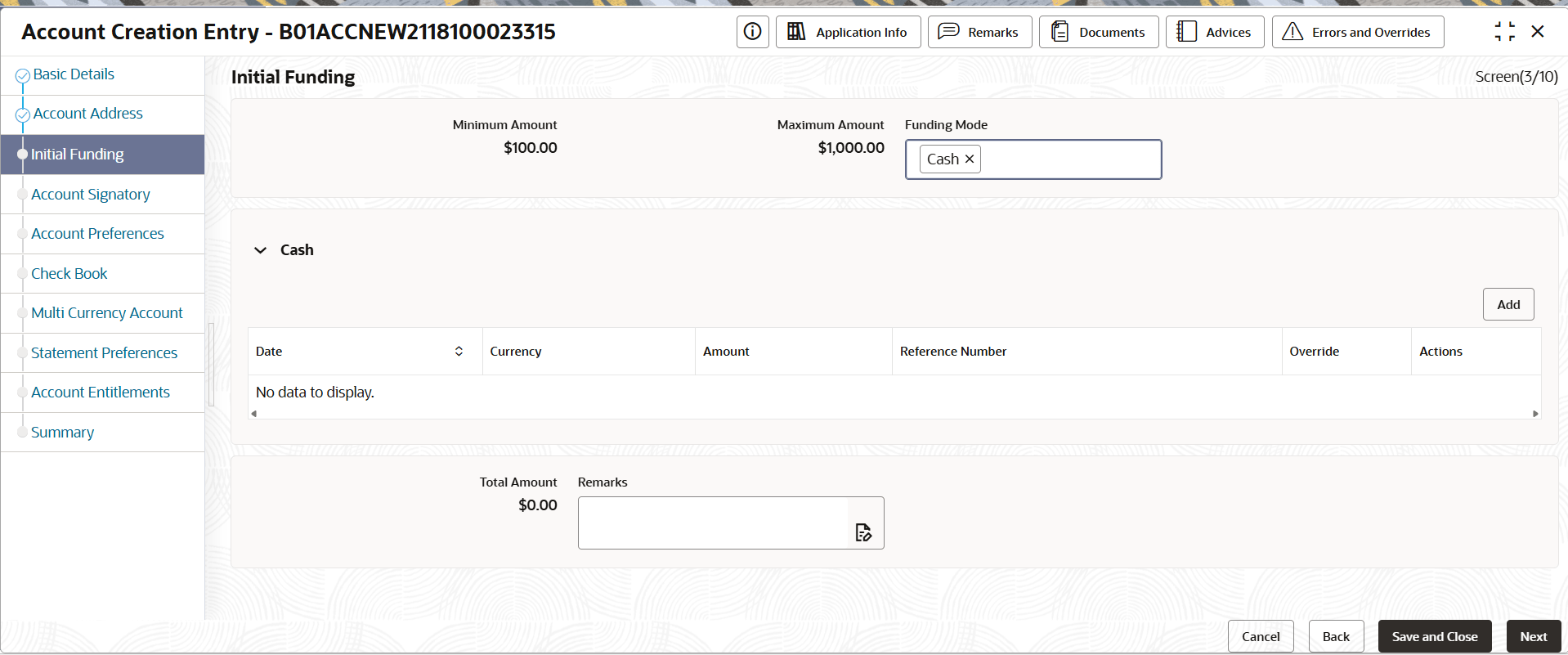Click the 'No data to display.' message
The image size is (1568, 655).
pyautogui.click(x=315, y=393)
